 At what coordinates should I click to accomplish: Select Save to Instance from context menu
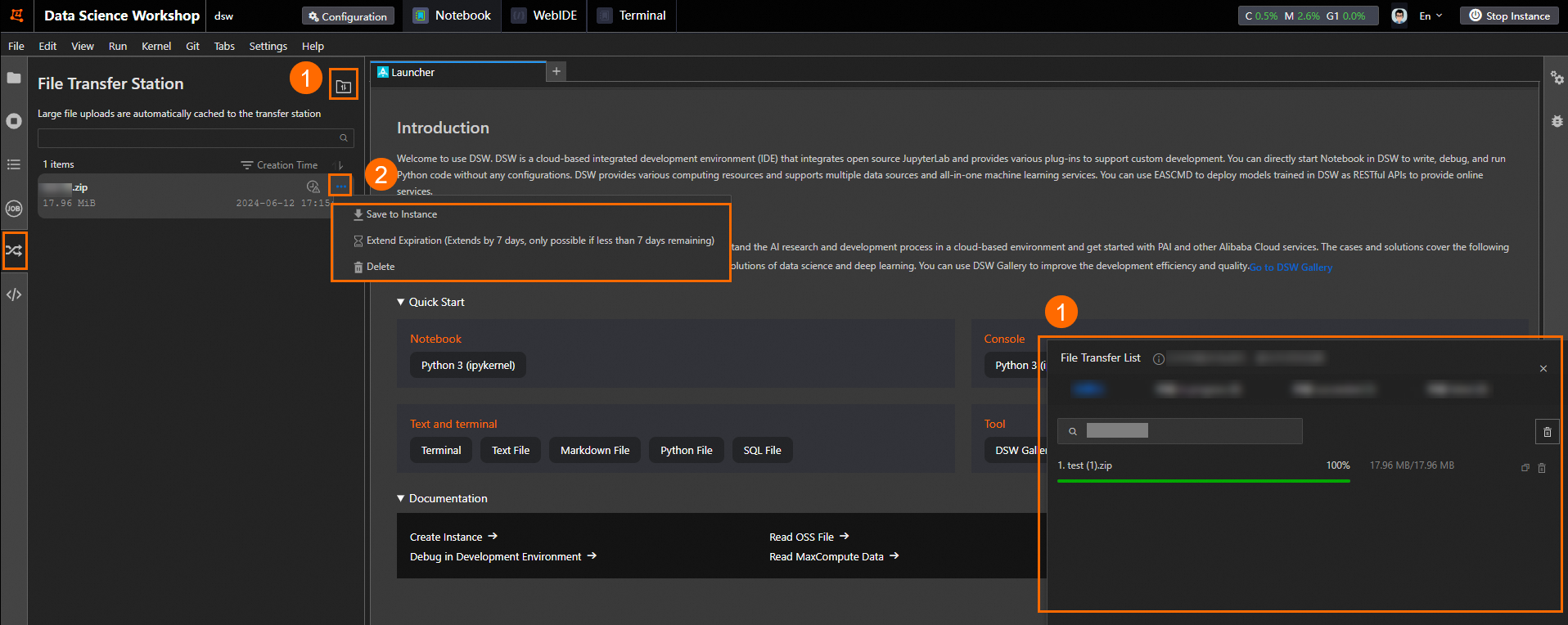pos(395,214)
